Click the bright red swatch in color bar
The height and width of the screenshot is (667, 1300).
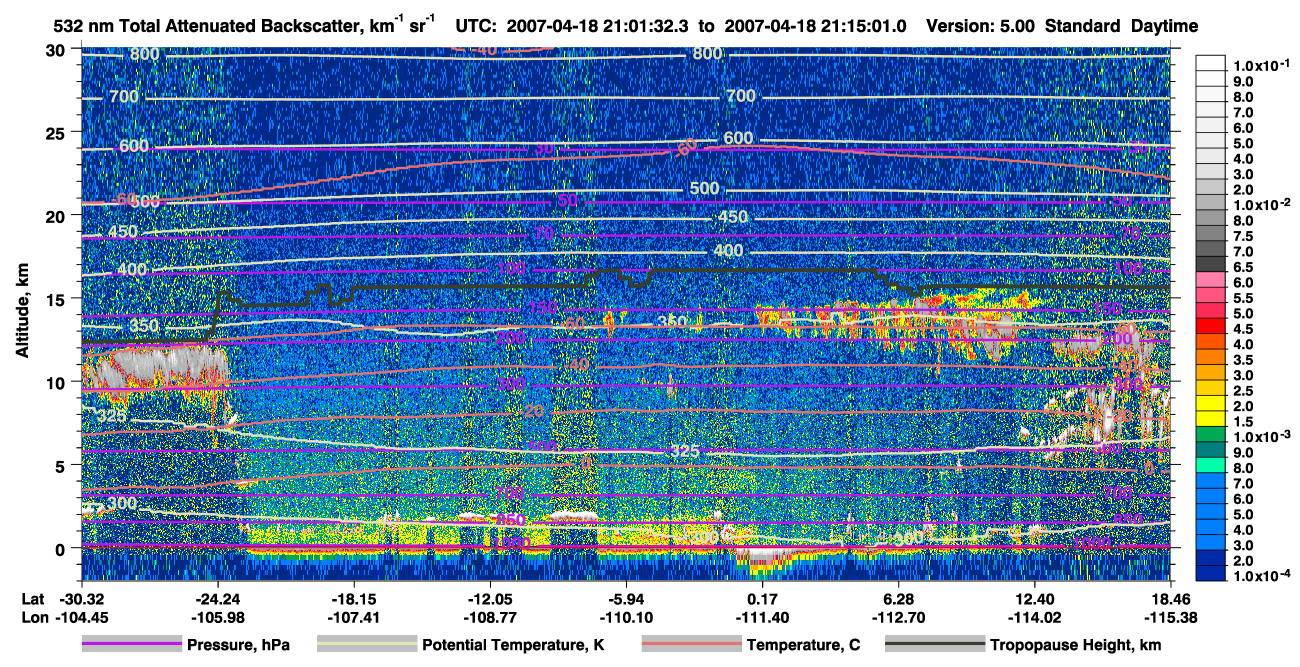coord(1209,328)
